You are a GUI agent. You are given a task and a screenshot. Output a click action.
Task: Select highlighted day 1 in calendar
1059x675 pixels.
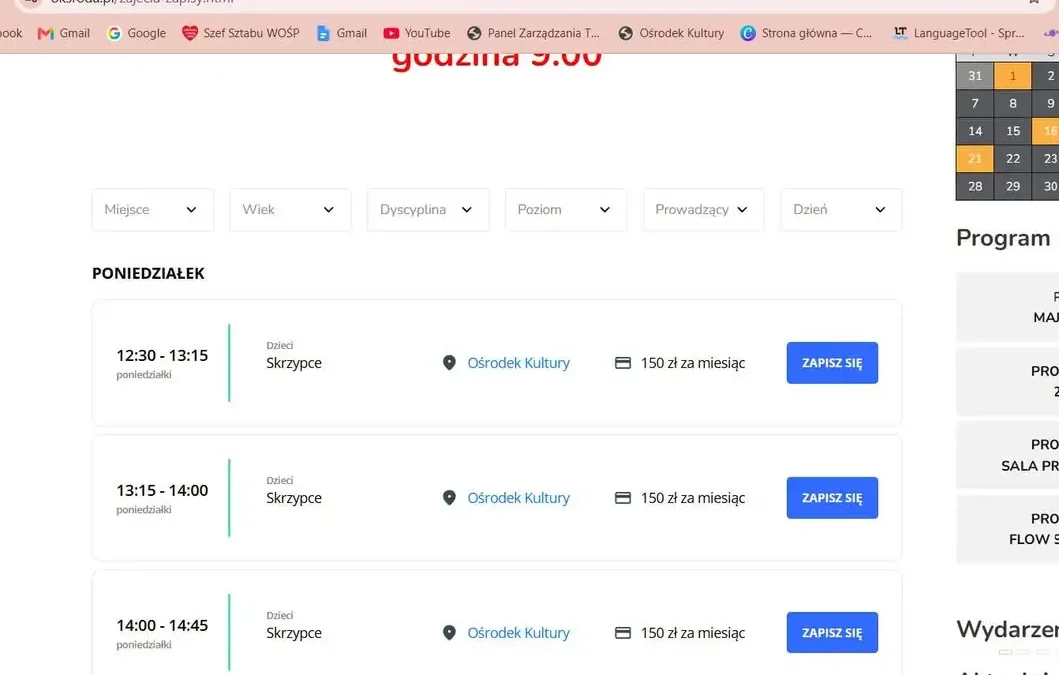click(1012, 76)
